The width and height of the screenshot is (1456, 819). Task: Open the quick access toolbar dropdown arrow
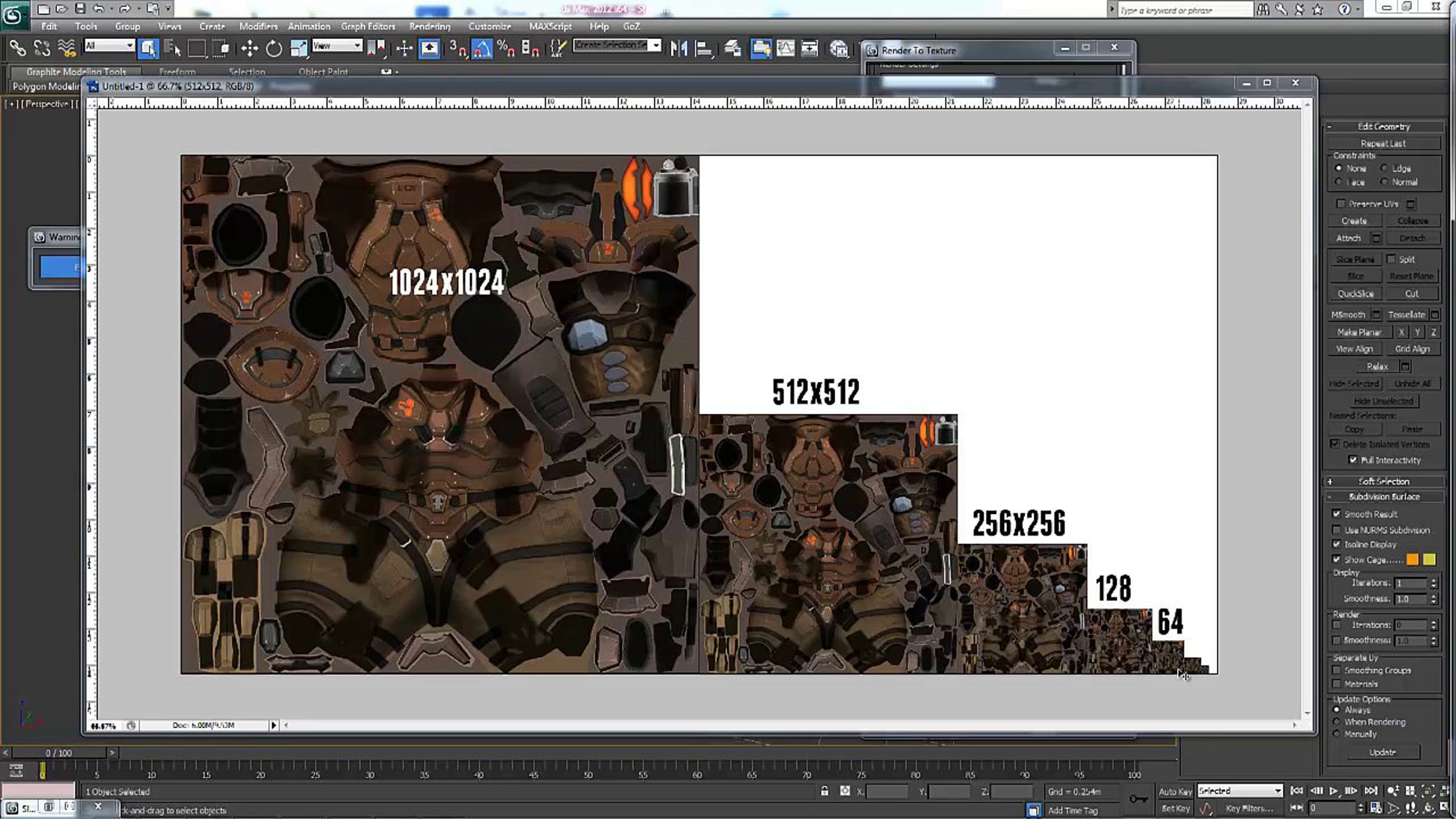[x=168, y=8]
